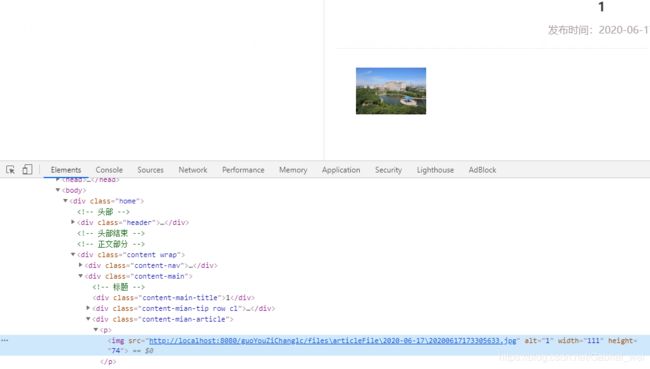Open the Lighthouse tab
Viewport: 650px width, 369px height.
(435, 170)
